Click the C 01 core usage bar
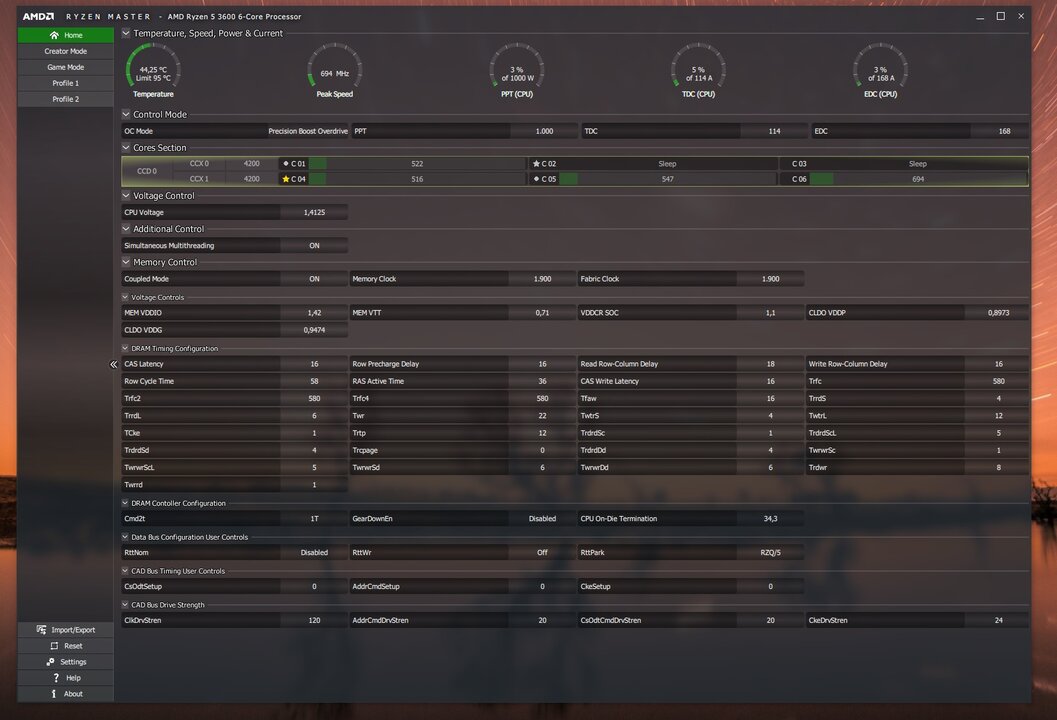Image resolution: width=1057 pixels, height=720 pixels. point(417,163)
